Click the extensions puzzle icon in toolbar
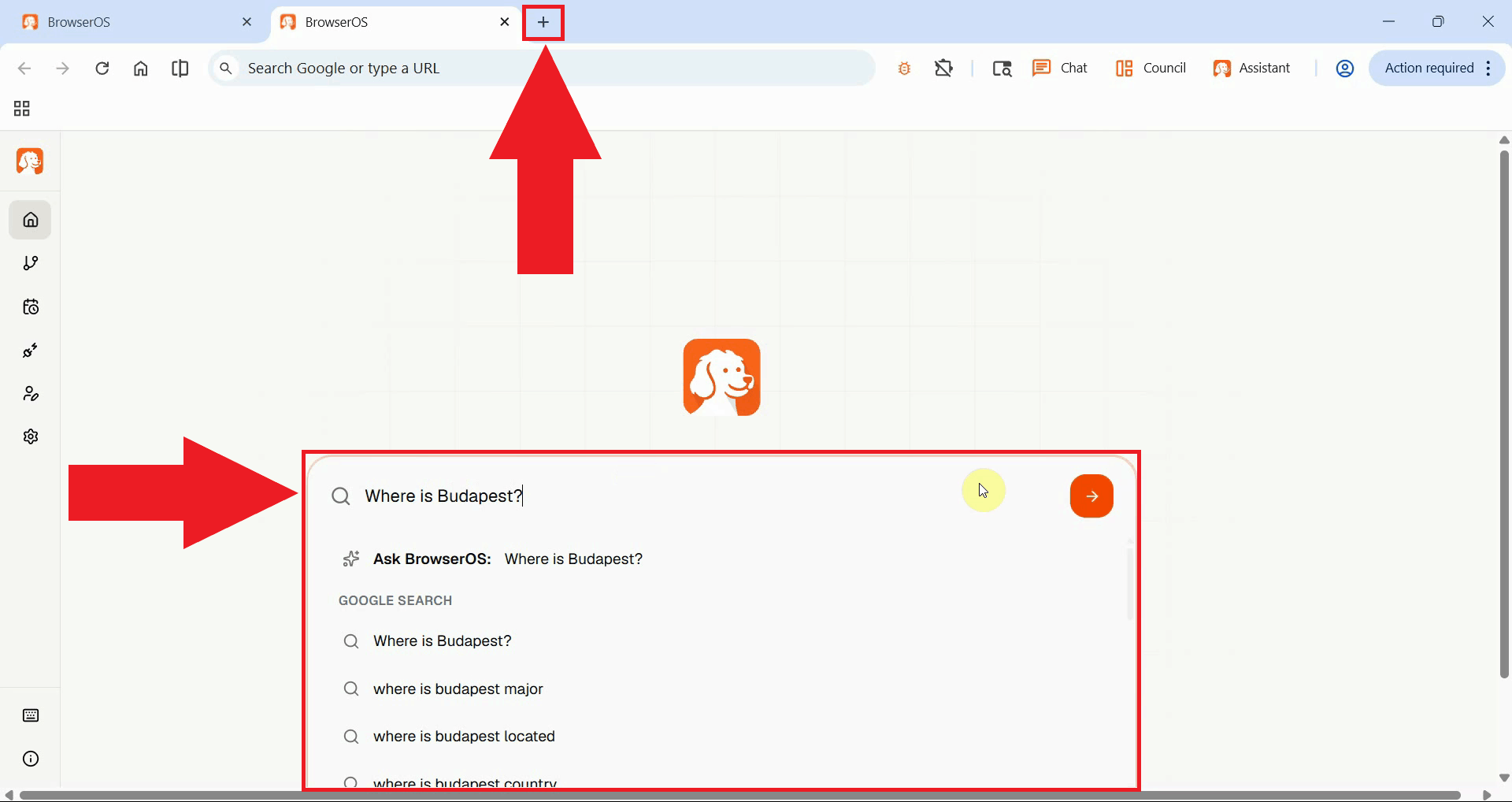The width and height of the screenshot is (1512, 802). (x=943, y=69)
